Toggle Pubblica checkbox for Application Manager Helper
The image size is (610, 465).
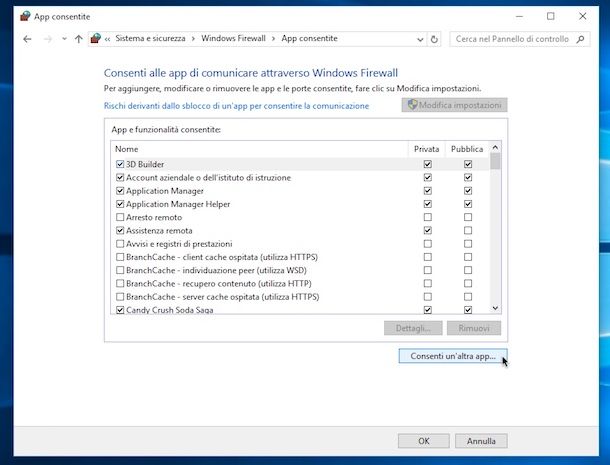[x=468, y=204]
